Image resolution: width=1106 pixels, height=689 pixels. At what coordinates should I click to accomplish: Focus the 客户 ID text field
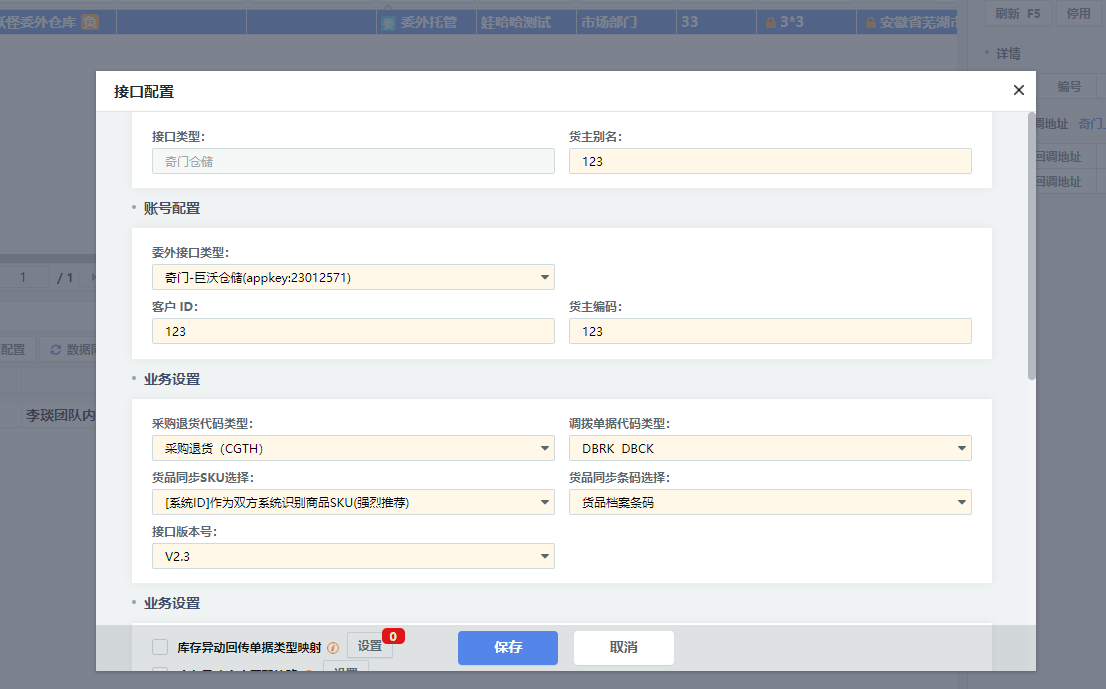tap(352, 331)
